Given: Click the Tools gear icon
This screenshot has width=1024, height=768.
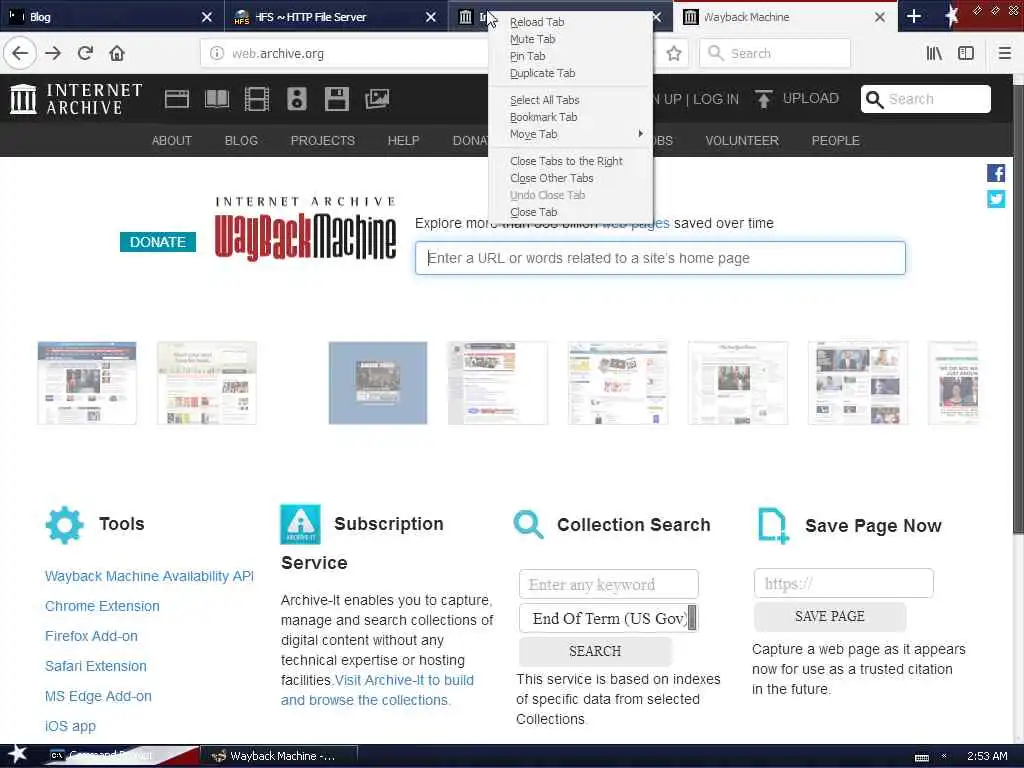Looking at the screenshot, I should tap(65, 524).
